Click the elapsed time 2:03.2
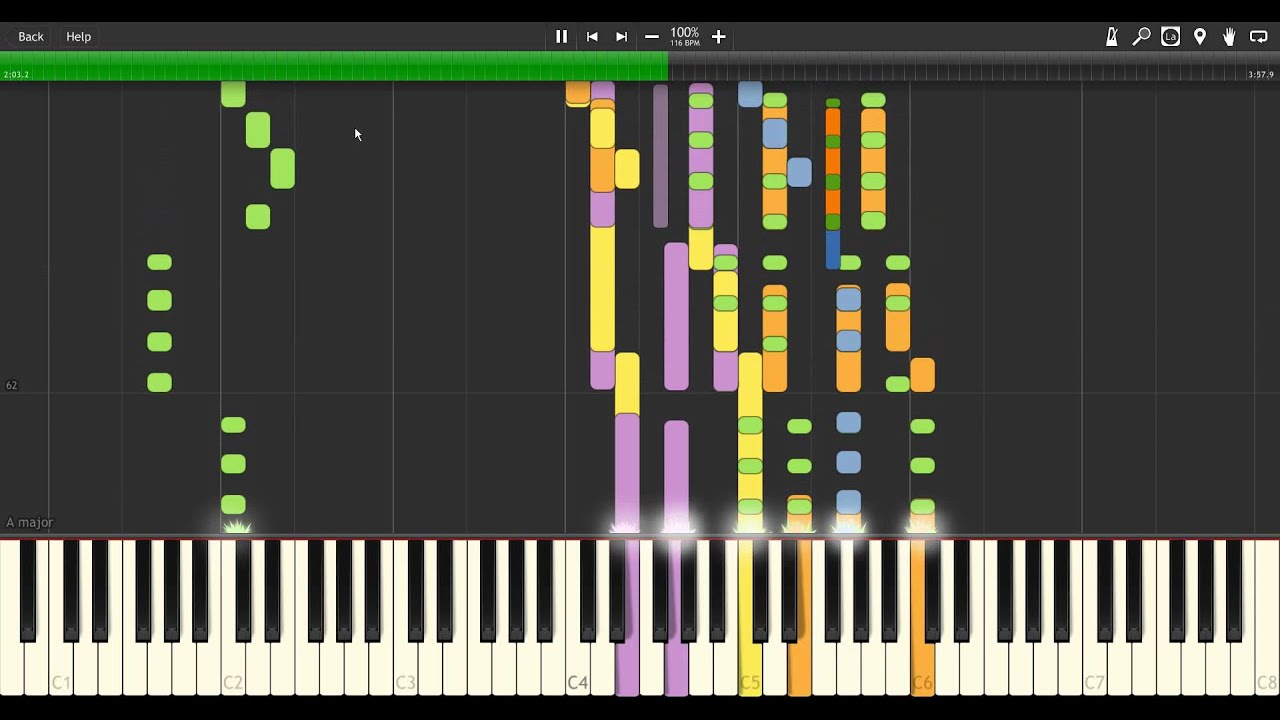Screen dimensions: 1280x720 pos(16,75)
